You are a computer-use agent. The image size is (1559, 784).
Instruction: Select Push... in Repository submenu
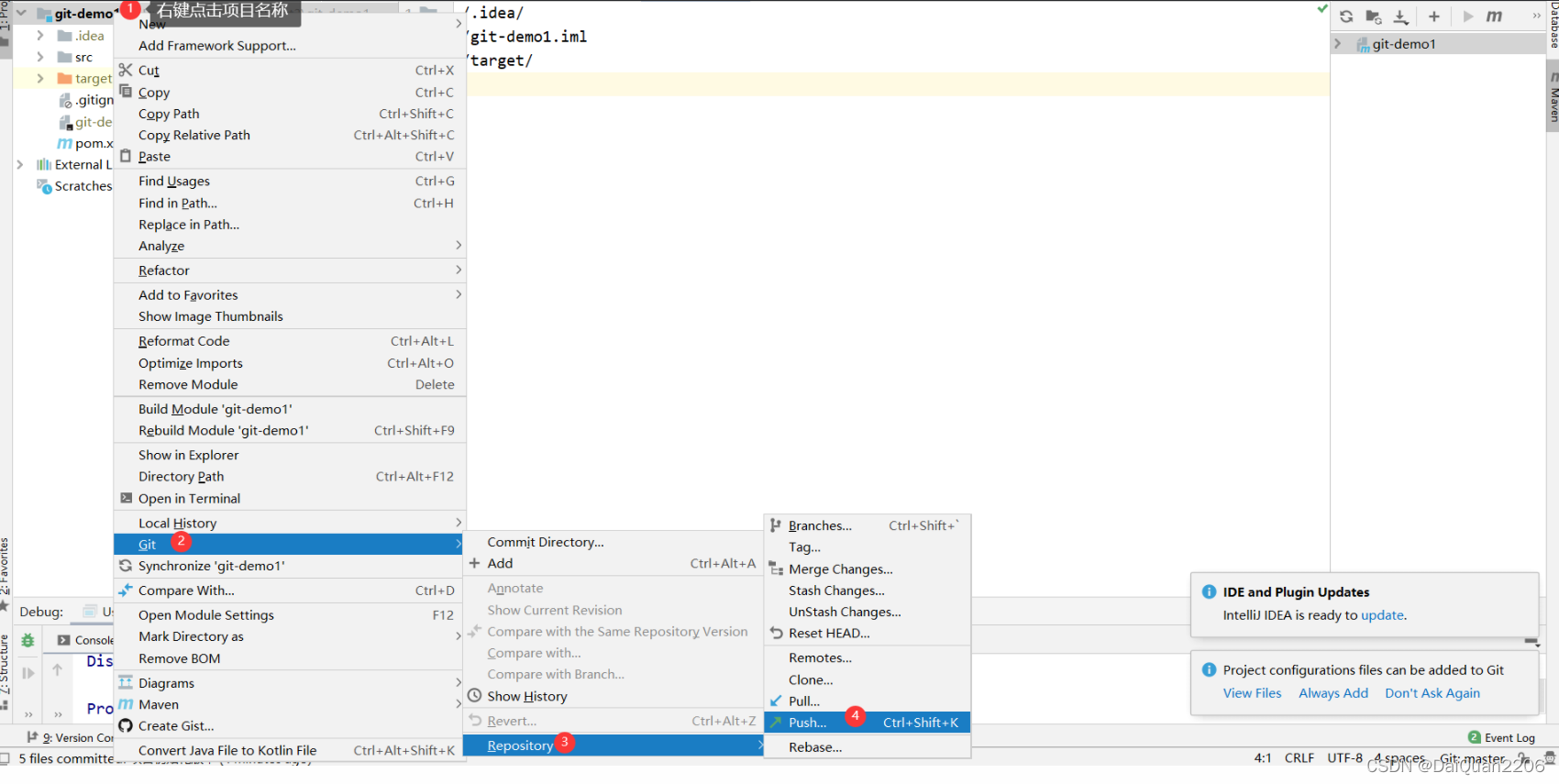pyautogui.click(x=868, y=723)
